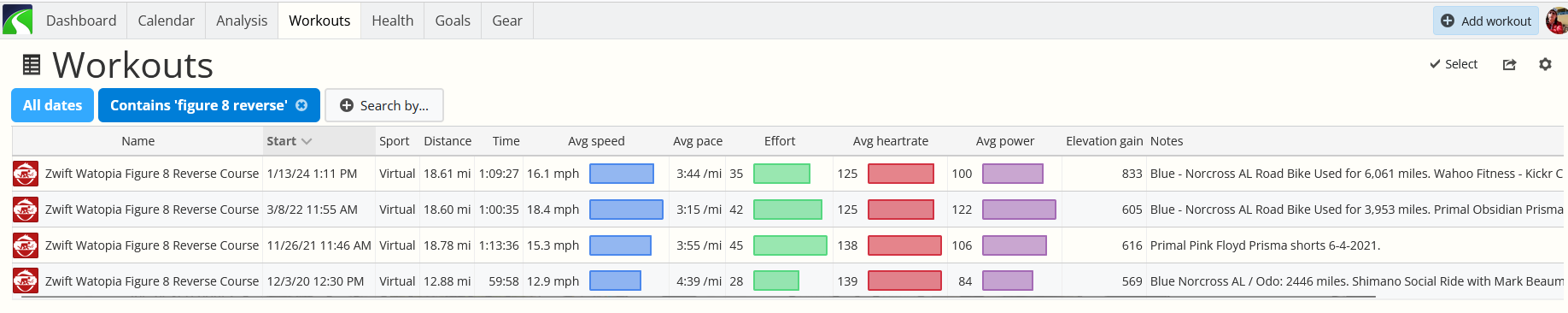This screenshot has width=1568, height=313.
Task: Click the Zwift icon for 11/26/21 workout
Action: 26,245
